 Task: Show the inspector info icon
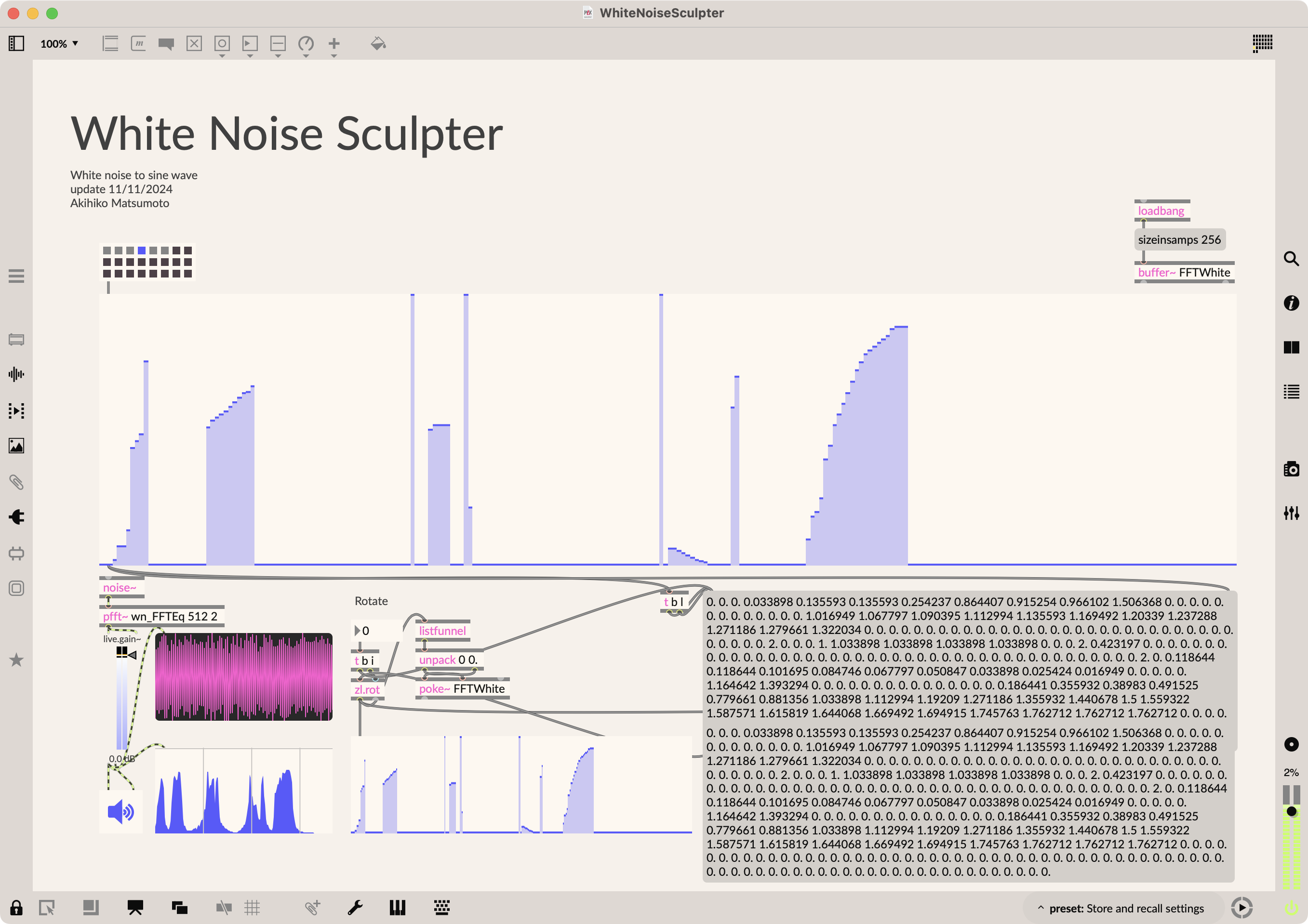coord(1291,303)
